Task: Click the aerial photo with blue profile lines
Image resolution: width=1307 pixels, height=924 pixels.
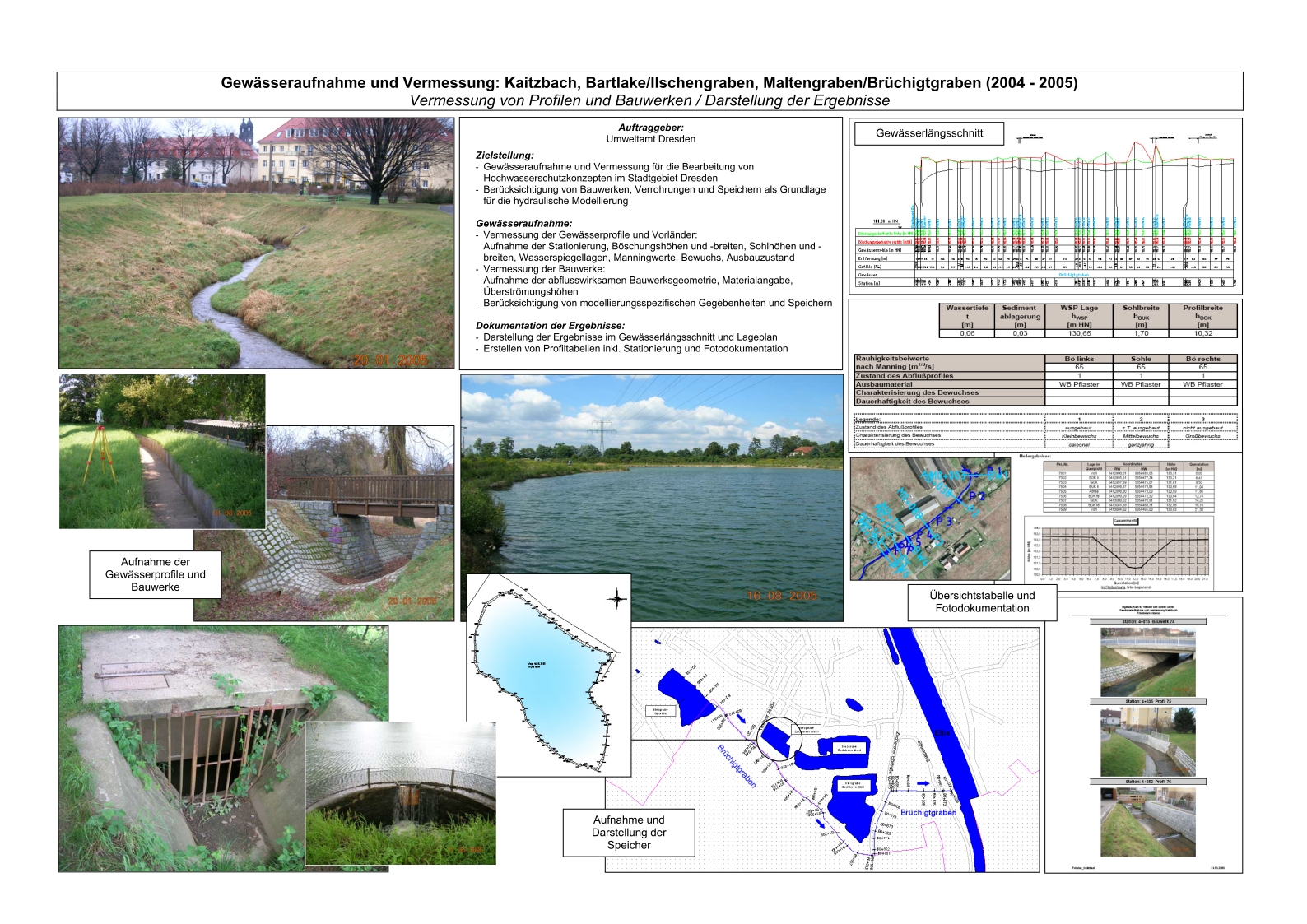Action: [930, 518]
